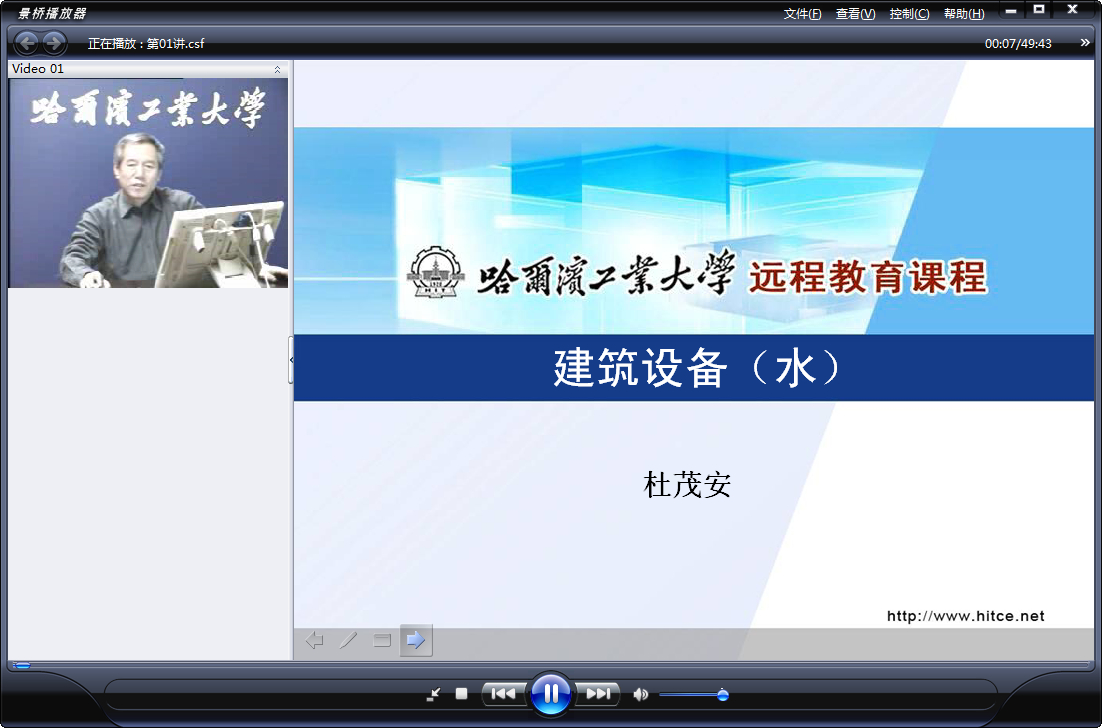
Task: Click the 杜茂安 lecturer name
Action: click(x=687, y=485)
